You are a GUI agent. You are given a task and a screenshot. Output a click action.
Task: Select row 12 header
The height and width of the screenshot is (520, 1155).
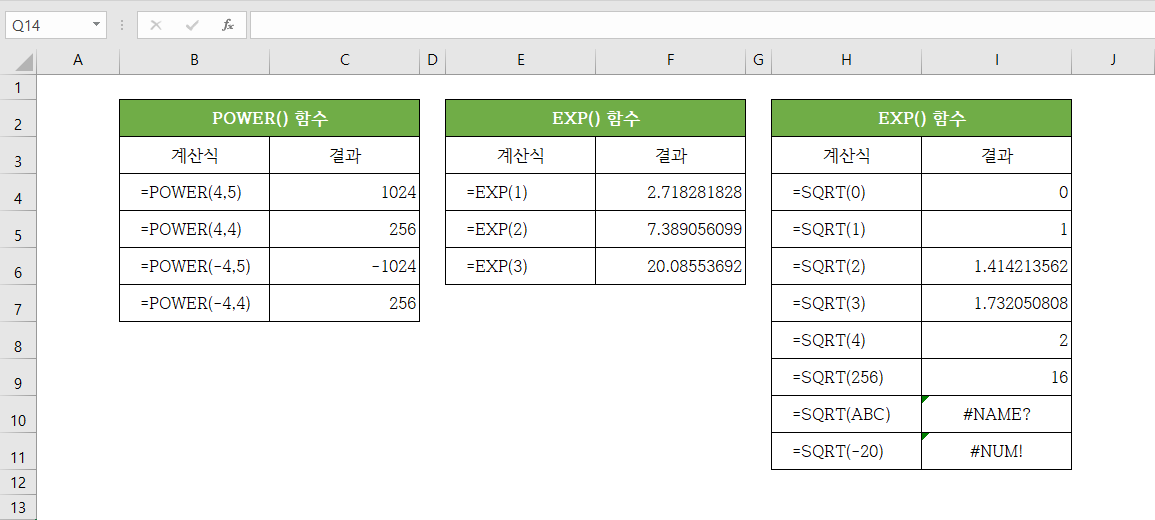18,482
